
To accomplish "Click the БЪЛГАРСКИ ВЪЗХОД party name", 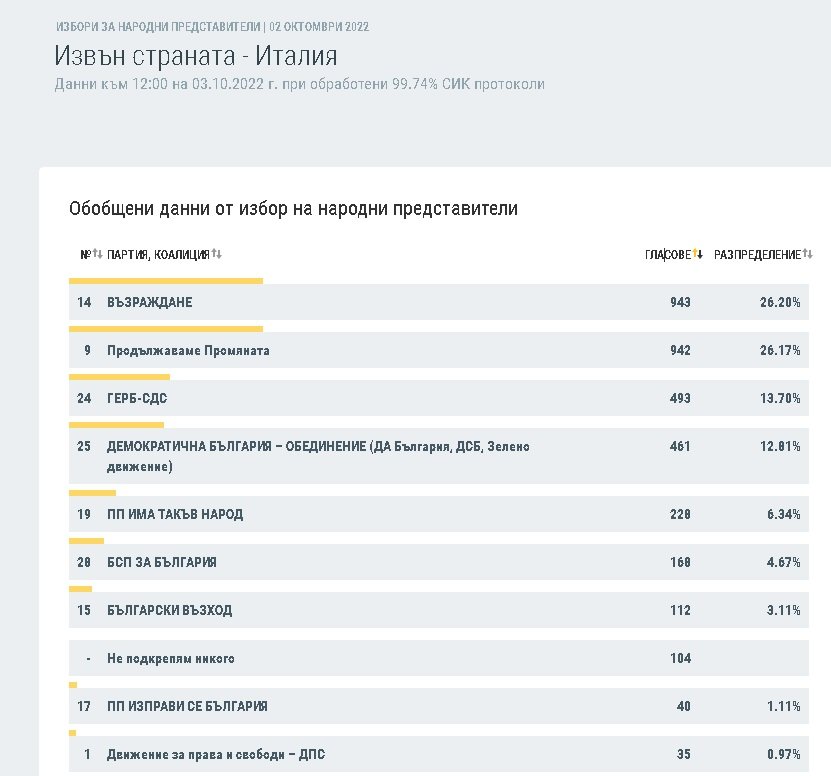I will click(169, 610).
